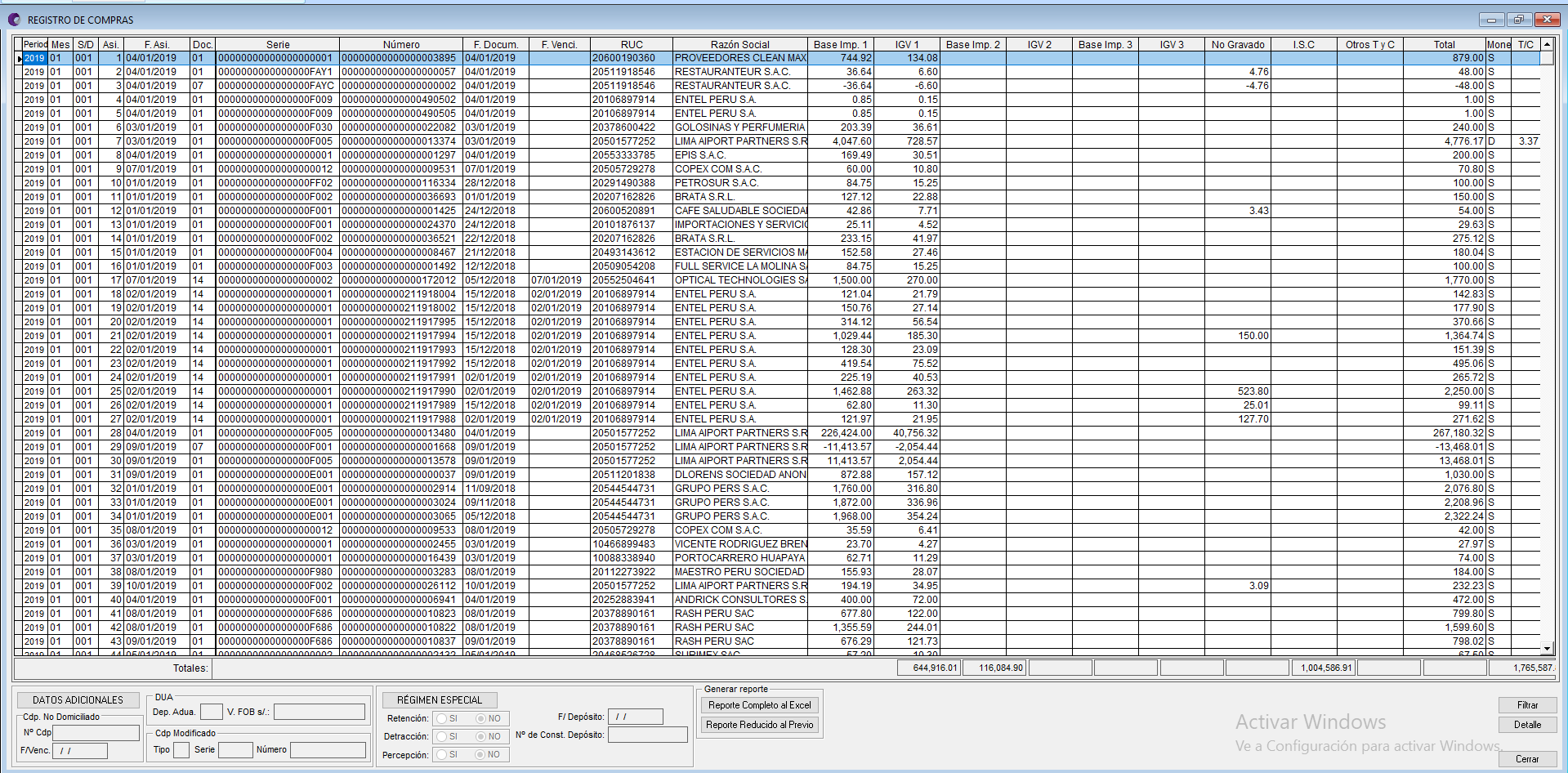Click the F/ Depósito date field
The height and width of the screenshot is (773, 1568).
pyautogui.click(x=636, y=717)
